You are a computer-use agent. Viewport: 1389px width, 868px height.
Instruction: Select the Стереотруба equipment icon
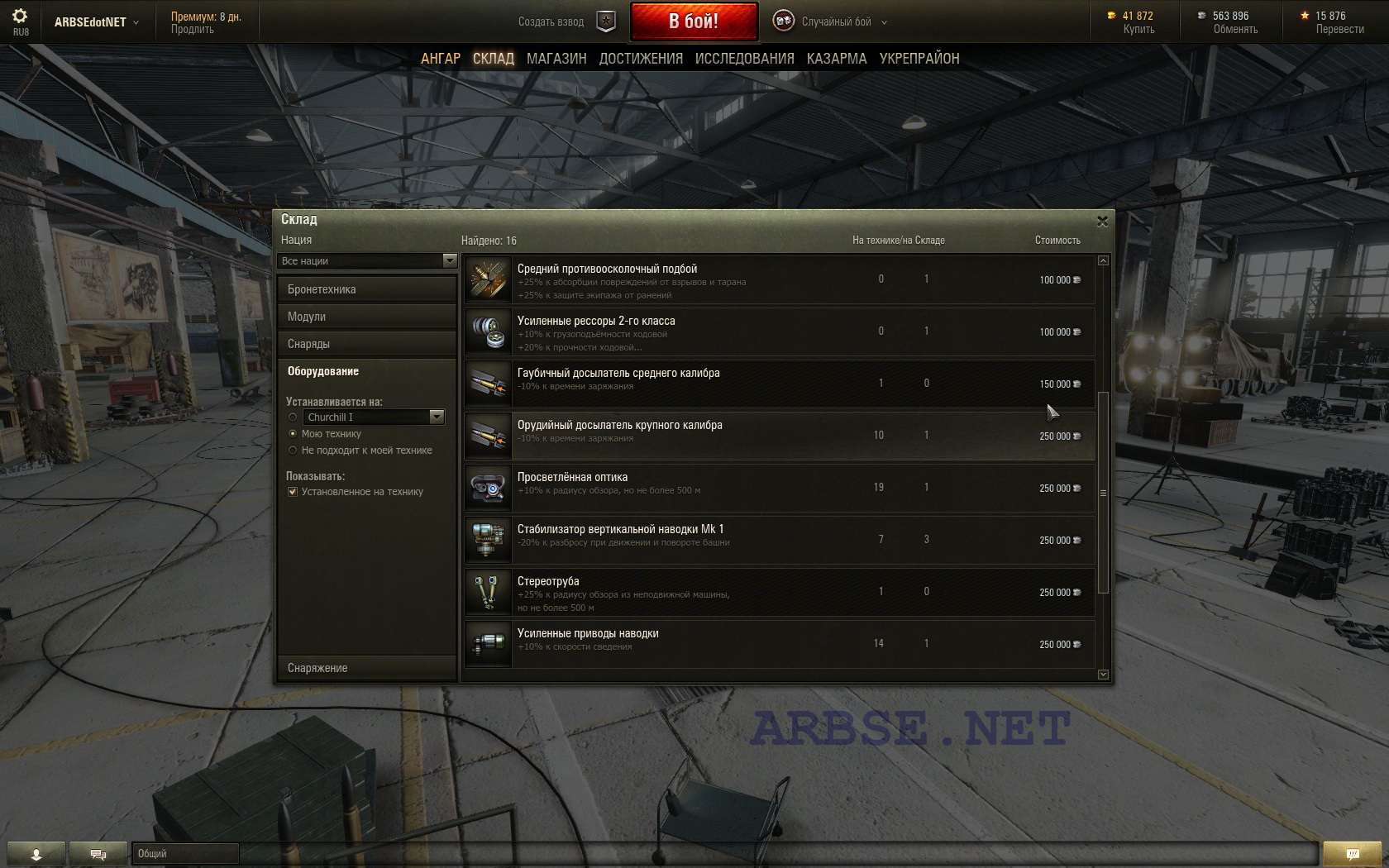pyautogui.click(x=488, y=592)
